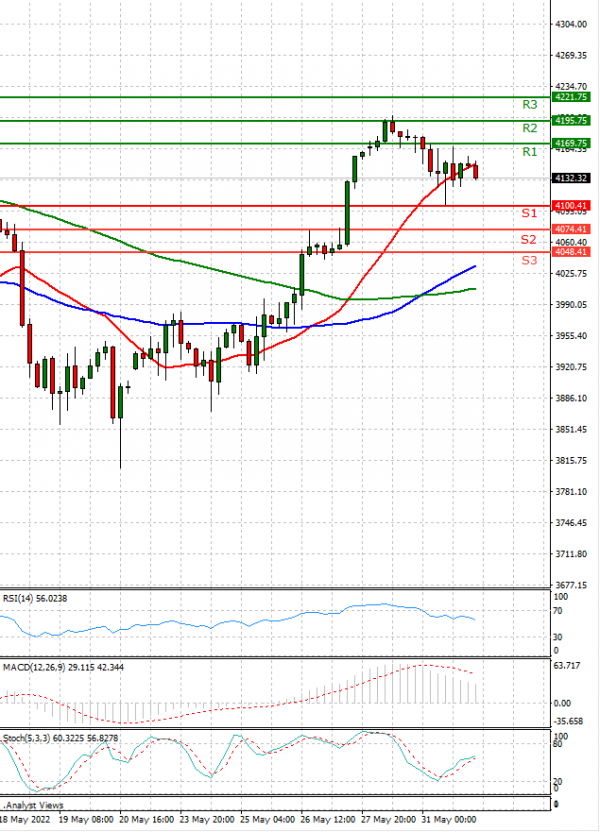Click the R3 resistance label
This screenshot has height=832, width=600.
click(x=530, y=104)
